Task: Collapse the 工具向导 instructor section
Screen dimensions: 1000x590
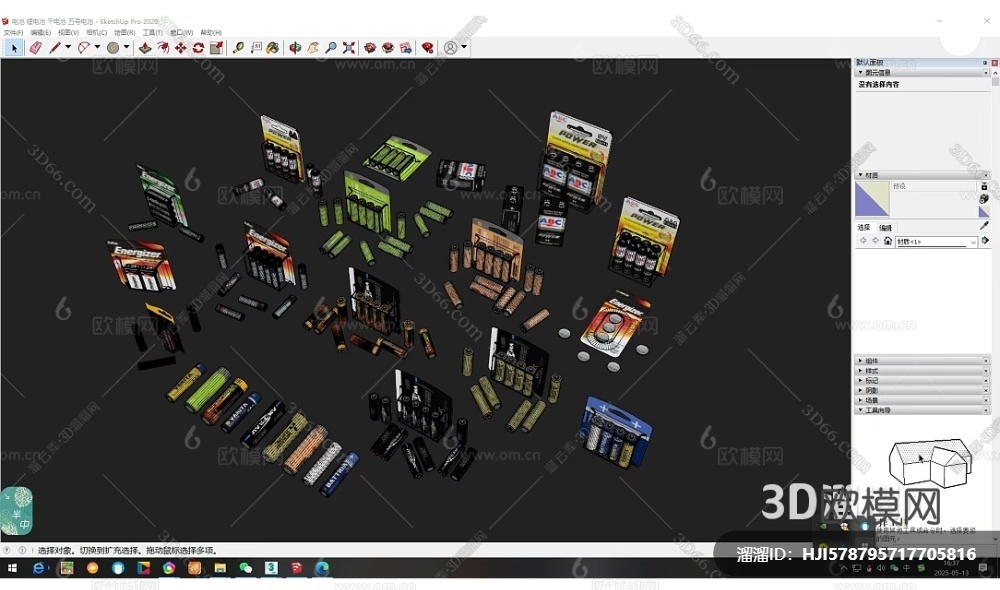Action: (x=922, y=410)
